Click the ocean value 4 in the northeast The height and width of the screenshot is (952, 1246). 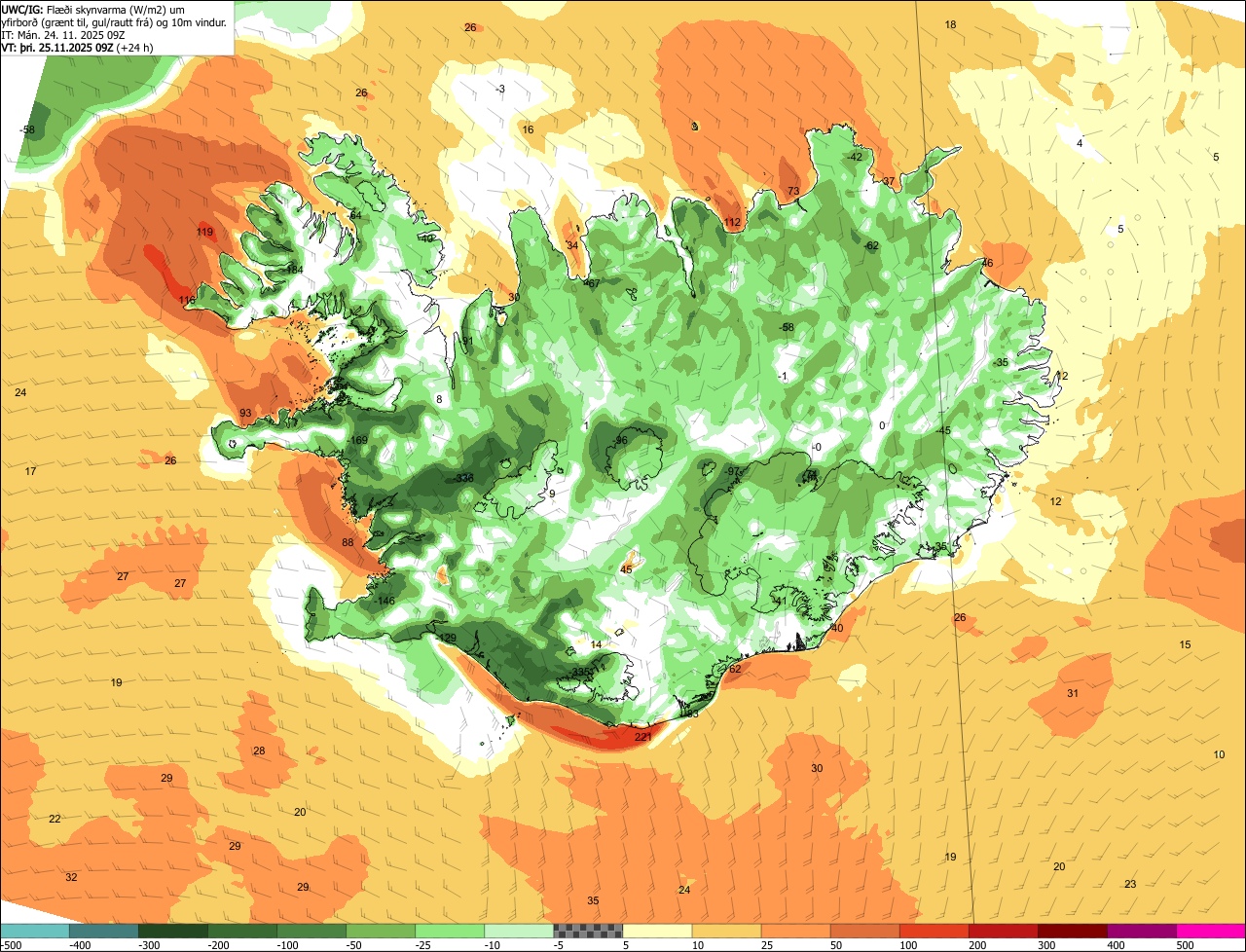1080,143
